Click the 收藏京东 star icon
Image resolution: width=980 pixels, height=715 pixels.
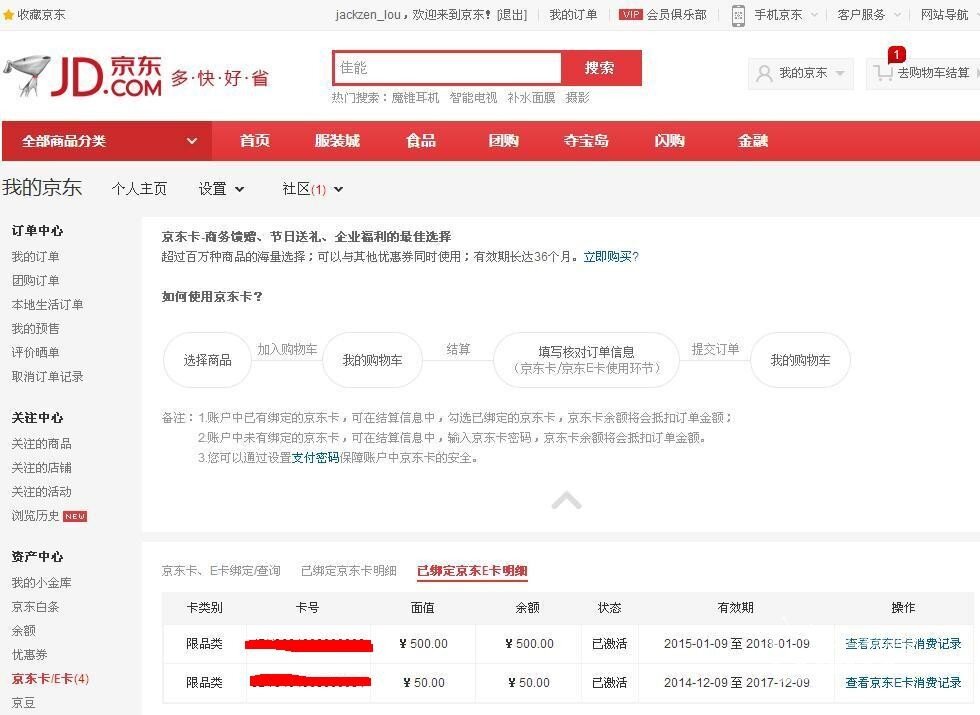[x=8, y=15]
